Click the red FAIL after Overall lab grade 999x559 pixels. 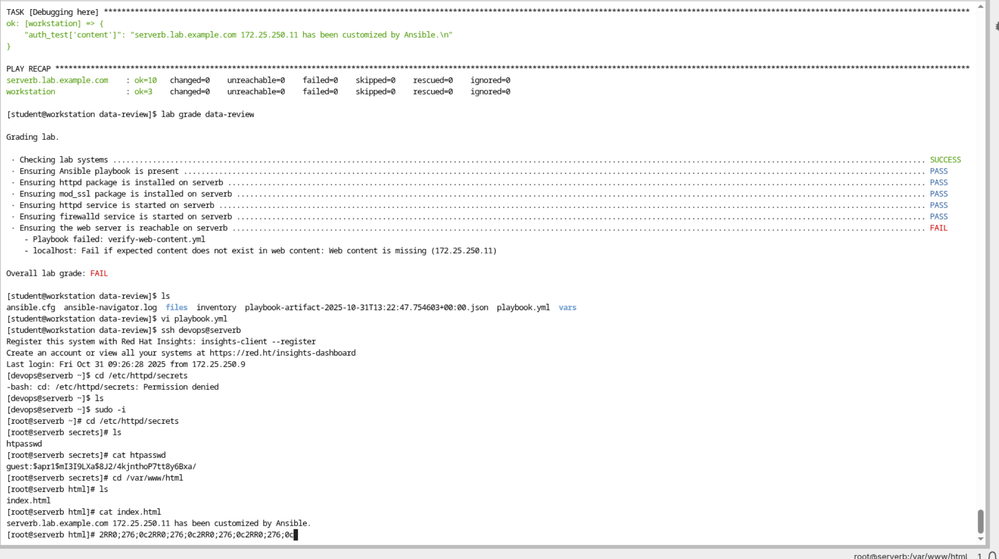99,274
